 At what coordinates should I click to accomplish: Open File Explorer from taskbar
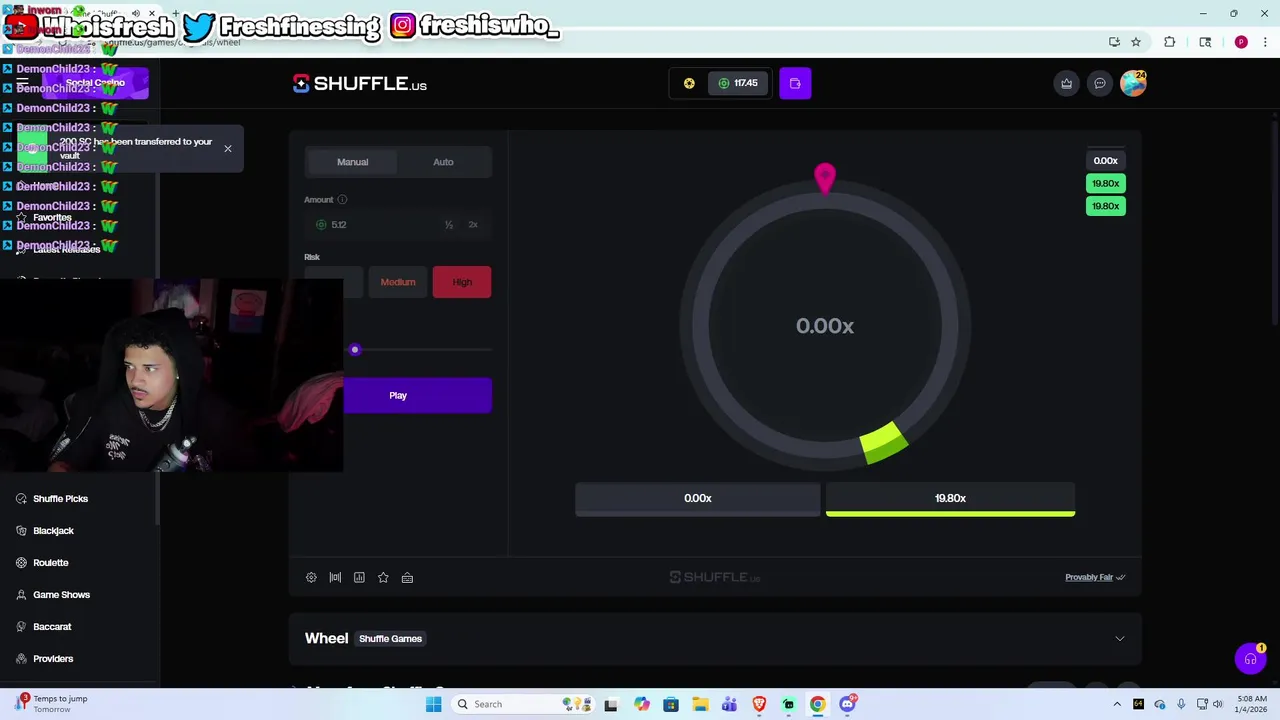pyautogui.click(x=700, y=704)
